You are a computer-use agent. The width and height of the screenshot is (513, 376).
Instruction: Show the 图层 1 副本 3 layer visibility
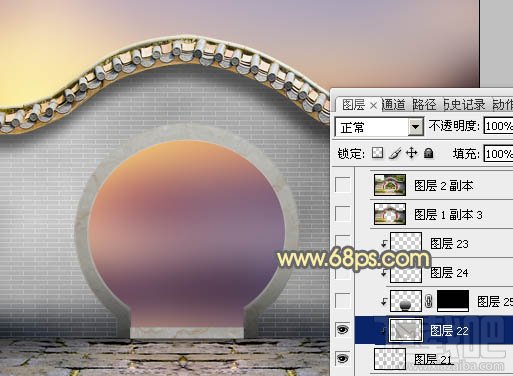[x=342, y=213]
